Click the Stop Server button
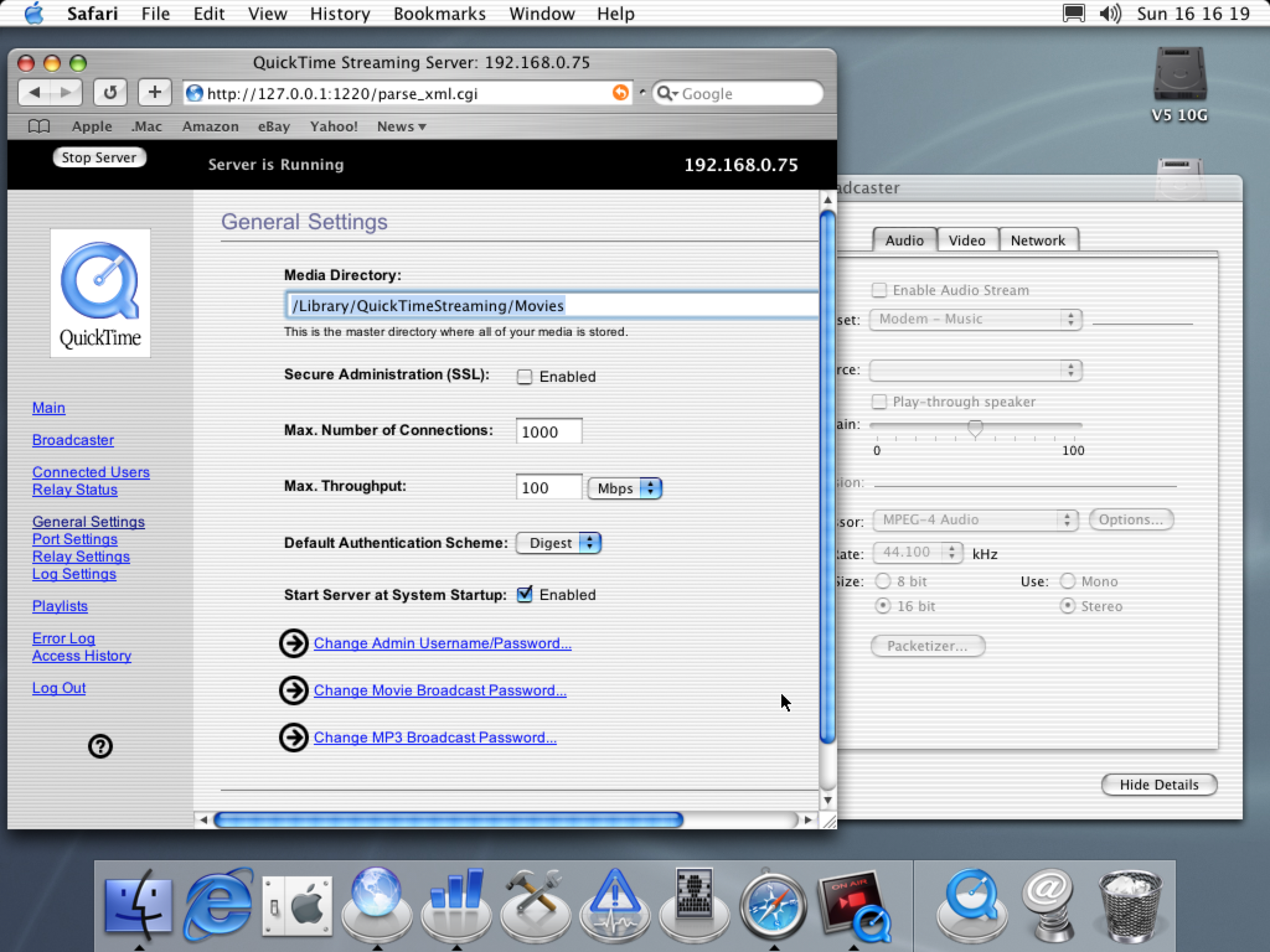Viewport: 1270px width, 952px height. pos(99,157)
